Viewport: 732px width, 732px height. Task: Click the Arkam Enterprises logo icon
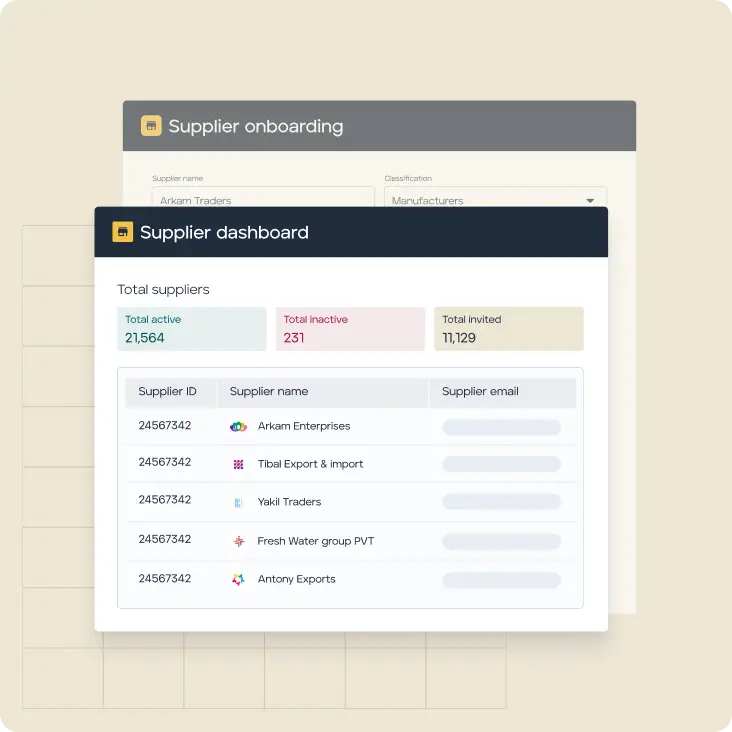[238, 426]
